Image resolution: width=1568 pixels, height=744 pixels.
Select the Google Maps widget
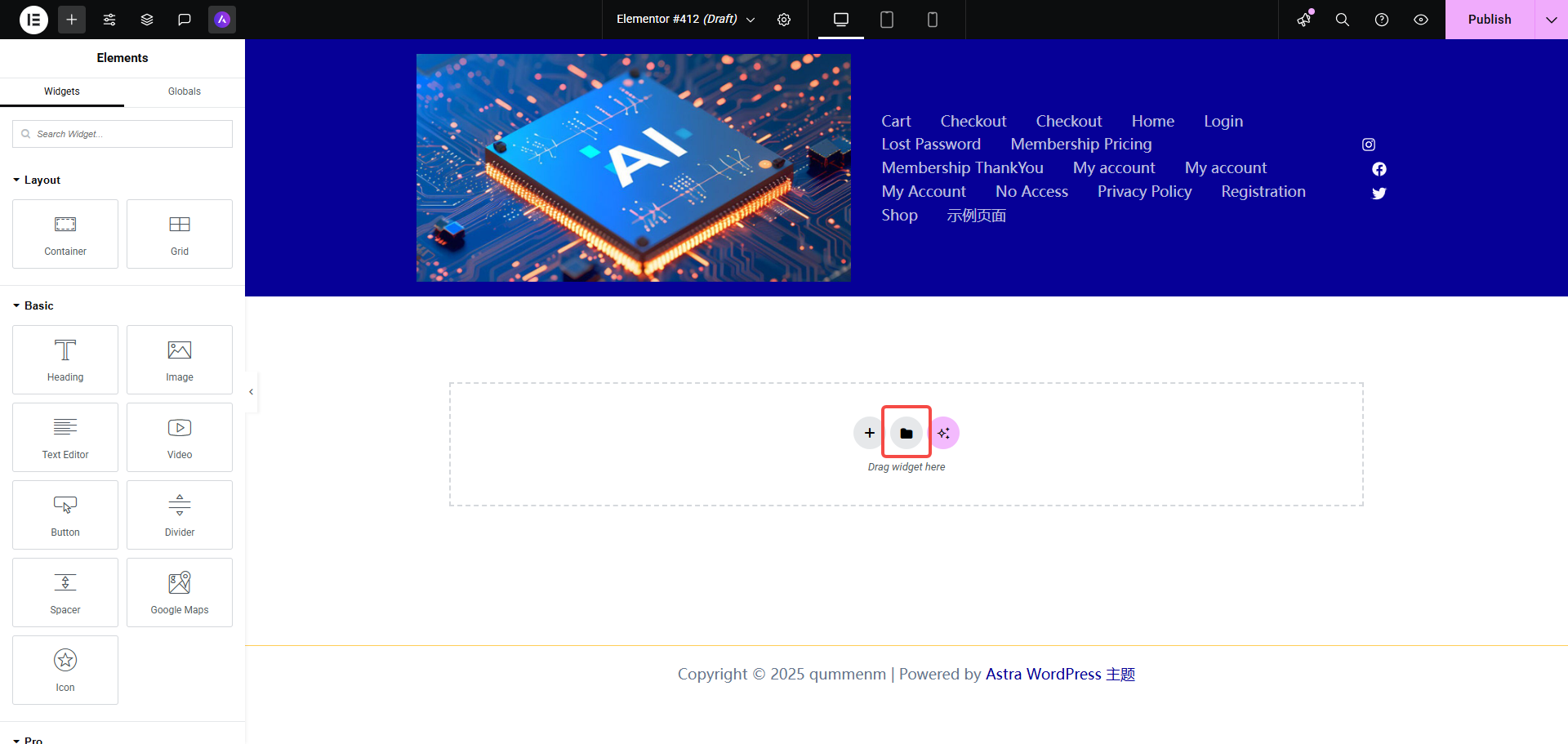point(180,592)
